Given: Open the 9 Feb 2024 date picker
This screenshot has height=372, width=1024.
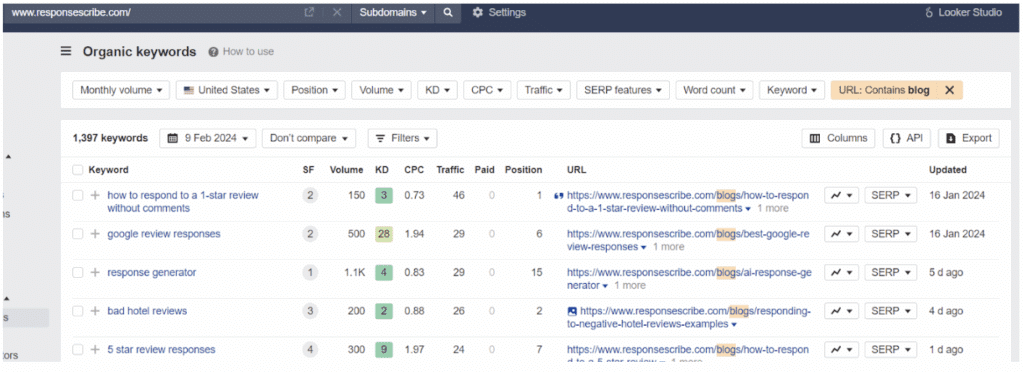Looking at the screenshot, I should 208,138.
